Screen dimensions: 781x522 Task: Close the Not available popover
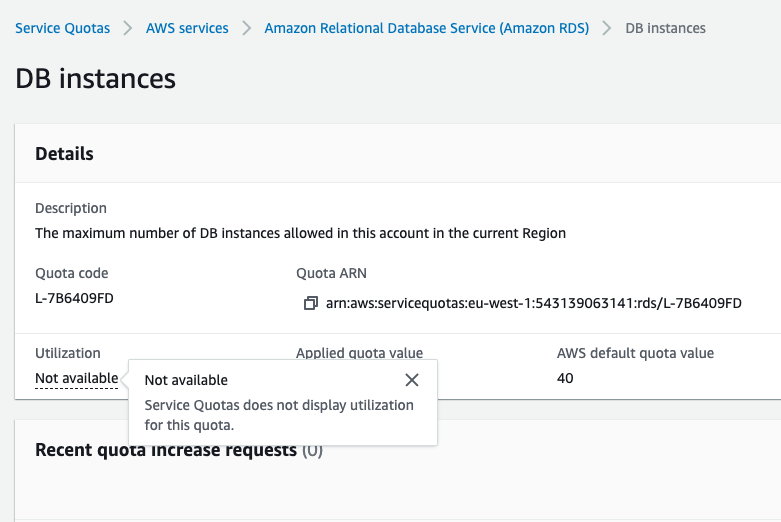click(x=411, y=380)
